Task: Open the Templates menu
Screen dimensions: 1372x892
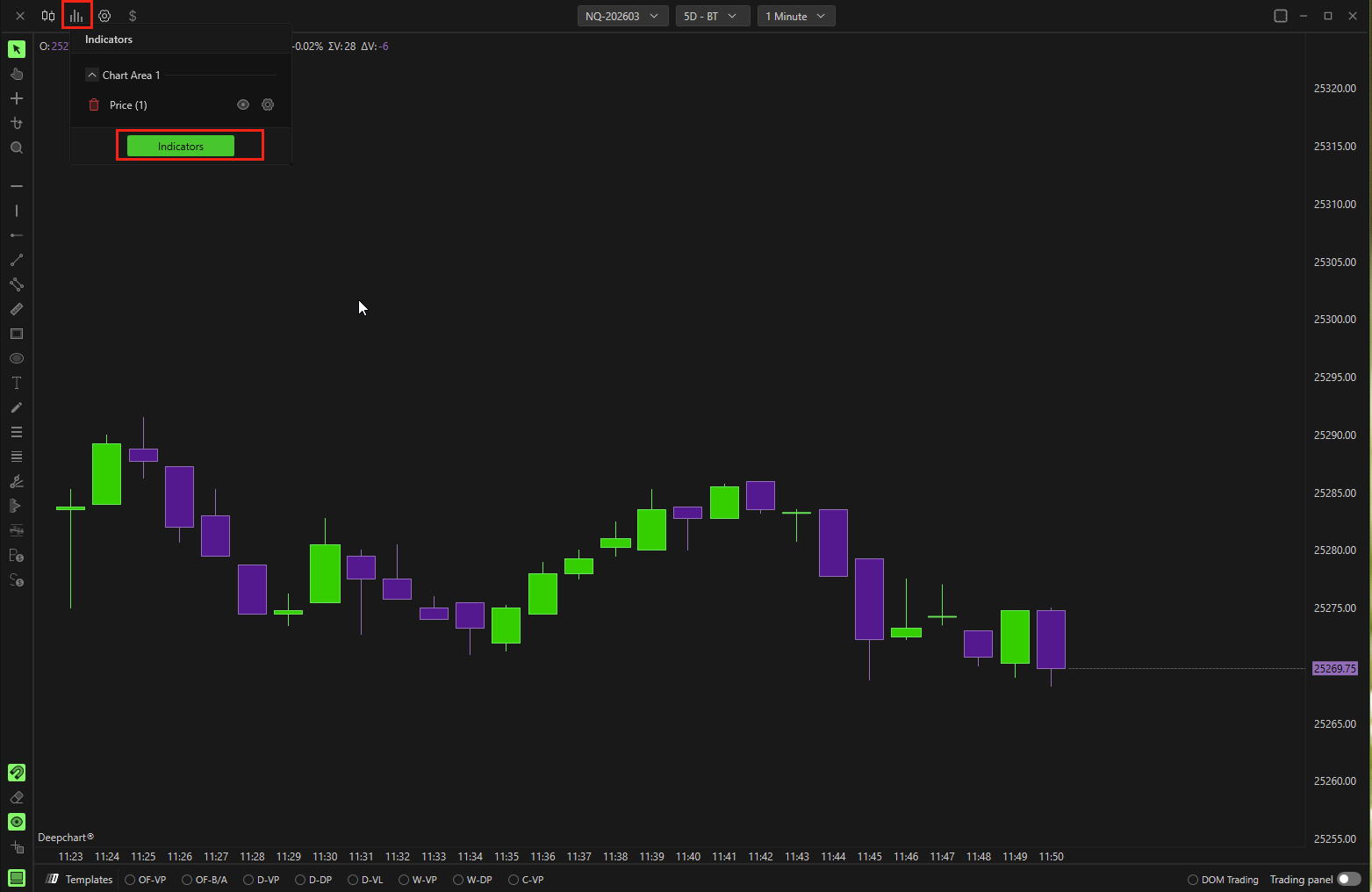Action: (x=80, y=880)
